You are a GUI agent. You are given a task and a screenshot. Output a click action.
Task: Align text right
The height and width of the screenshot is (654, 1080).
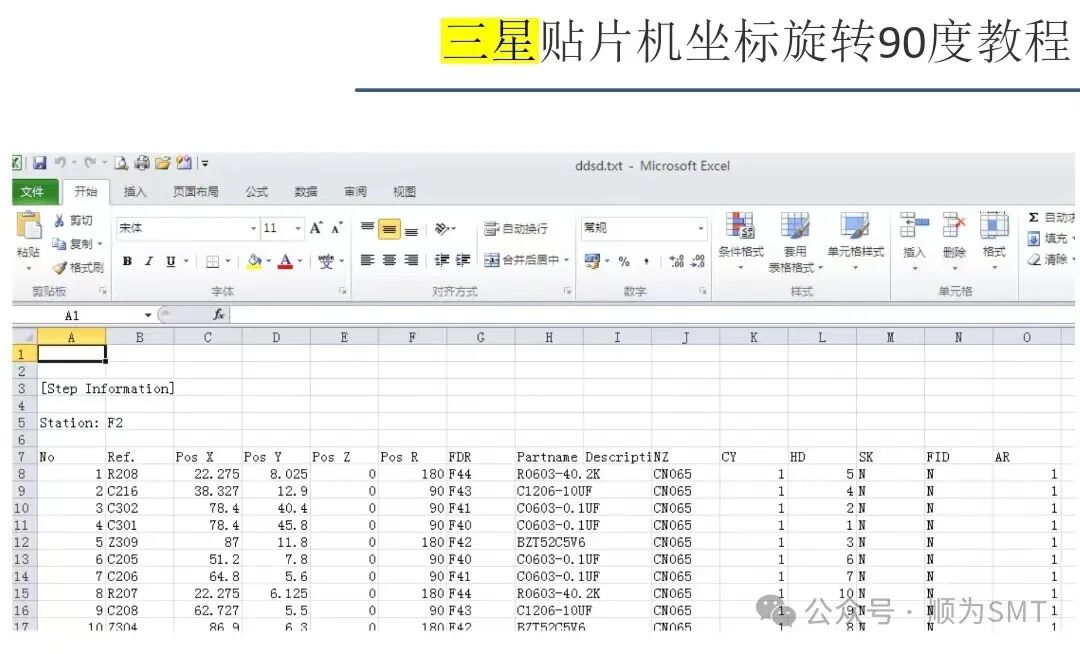[x=411, y=260]
